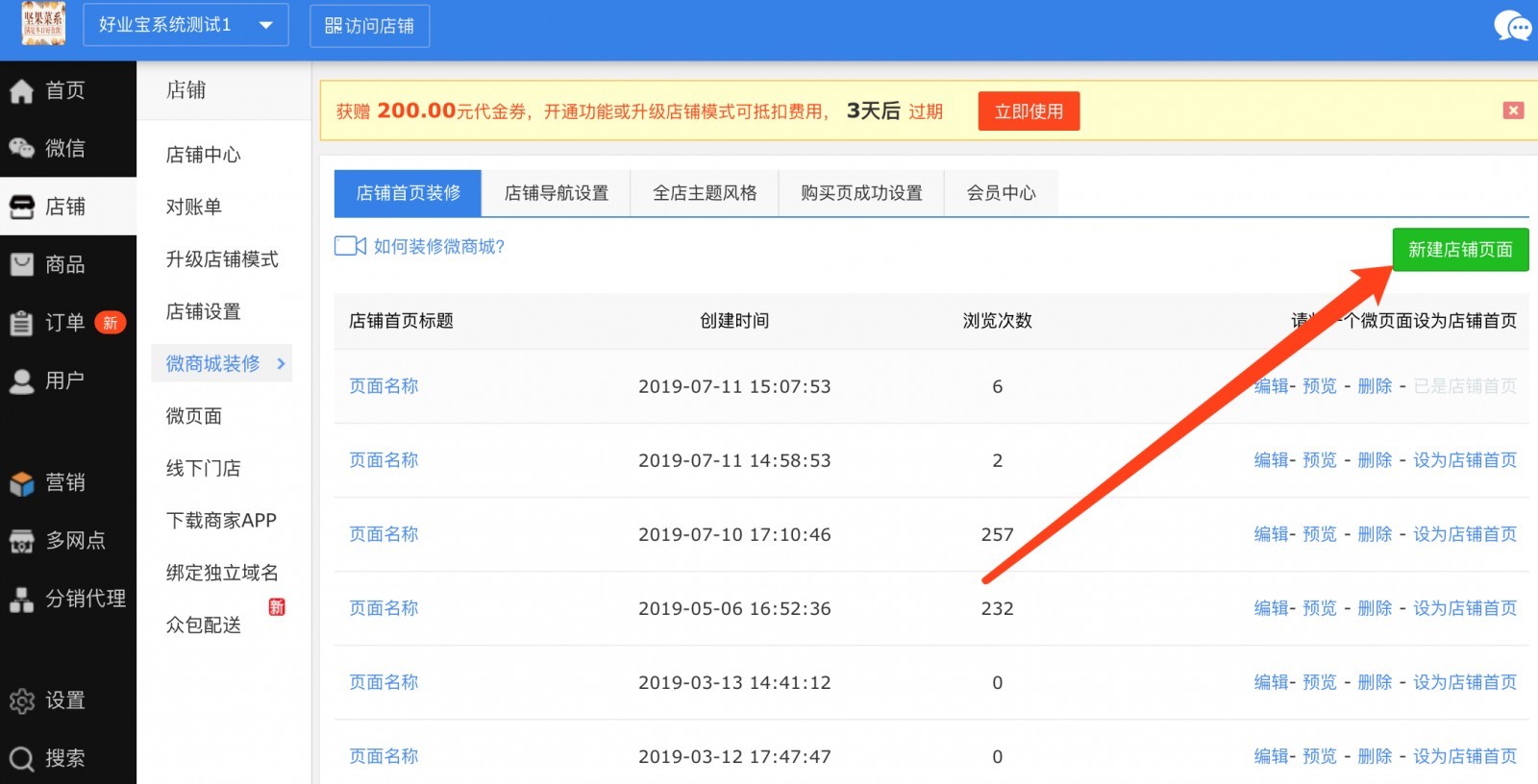Click 编辑 for the 2019-03-12 page
Viewport: 1538px width, 784px height.
[x=1271, y=756]
